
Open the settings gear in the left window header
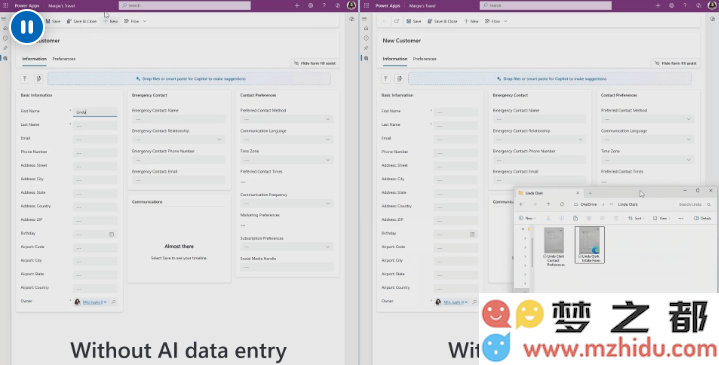click(310, 6)
